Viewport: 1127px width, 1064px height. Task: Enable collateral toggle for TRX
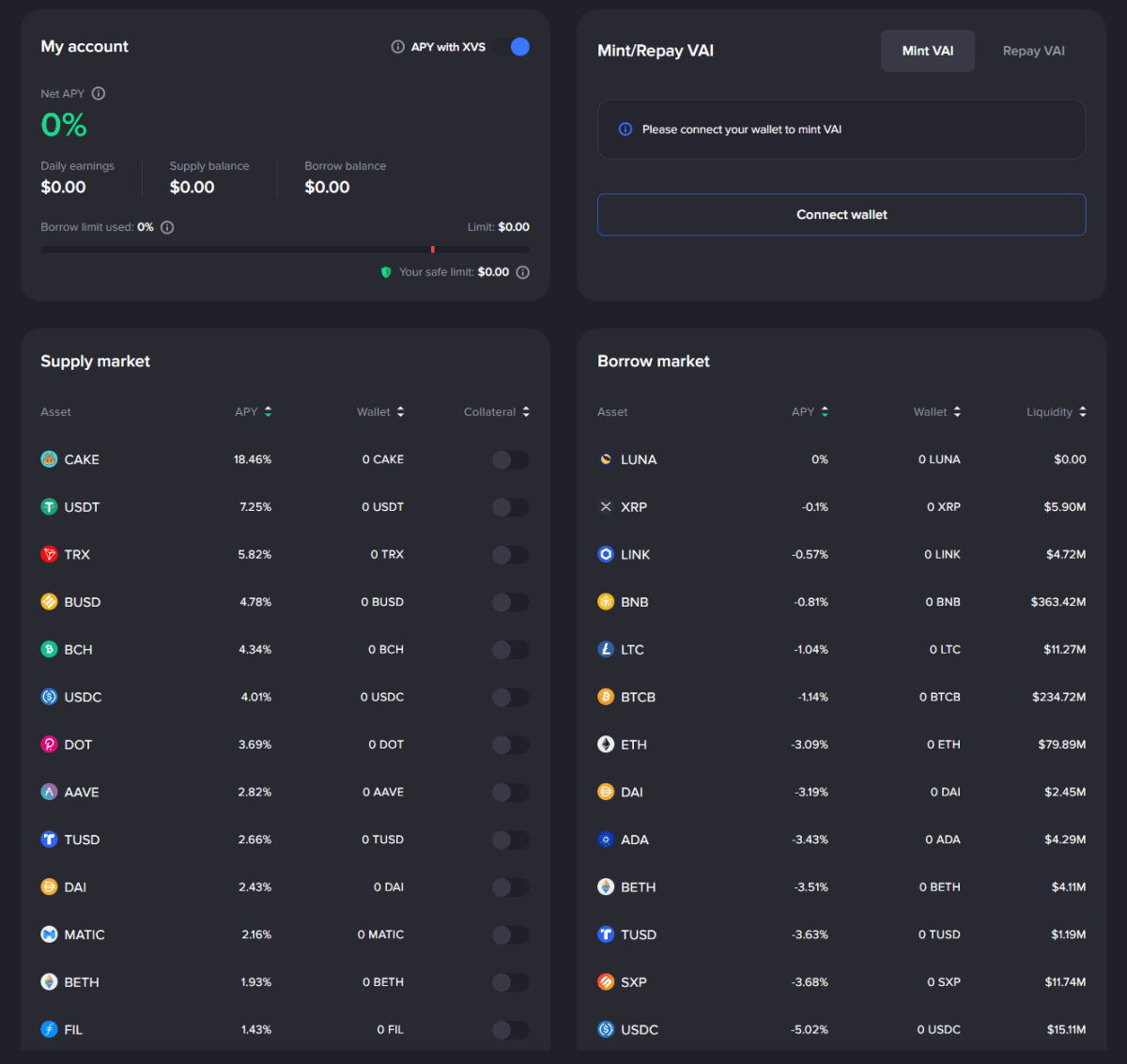coord(511,554)
